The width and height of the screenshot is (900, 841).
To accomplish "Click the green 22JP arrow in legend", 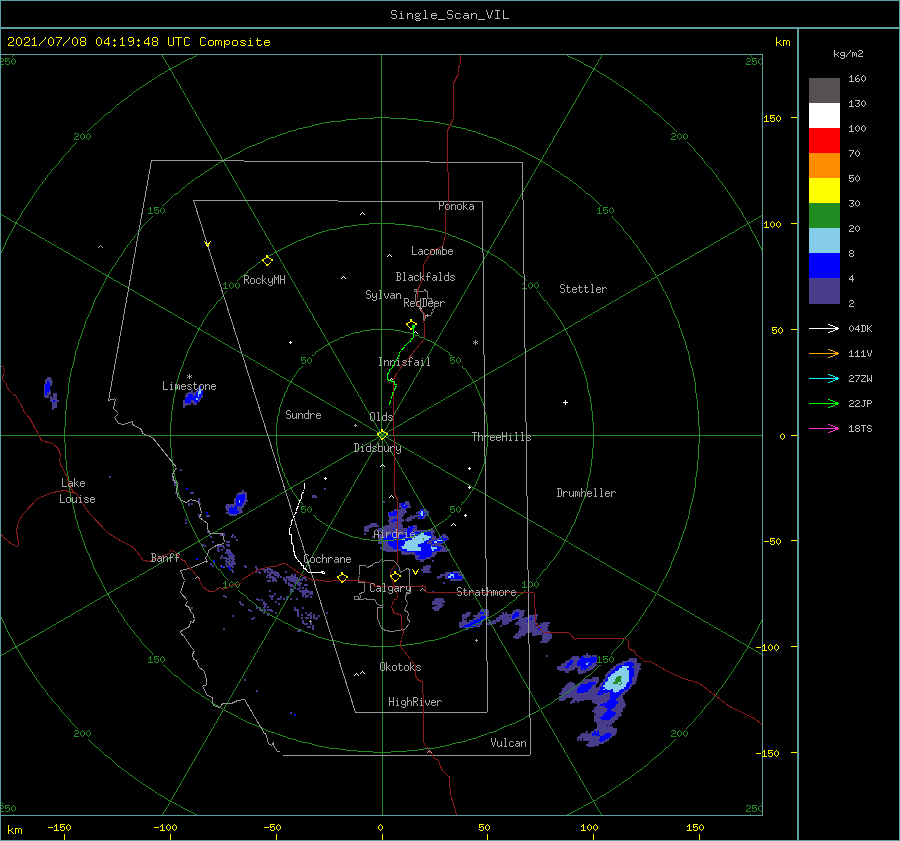I will click(824, 404).
